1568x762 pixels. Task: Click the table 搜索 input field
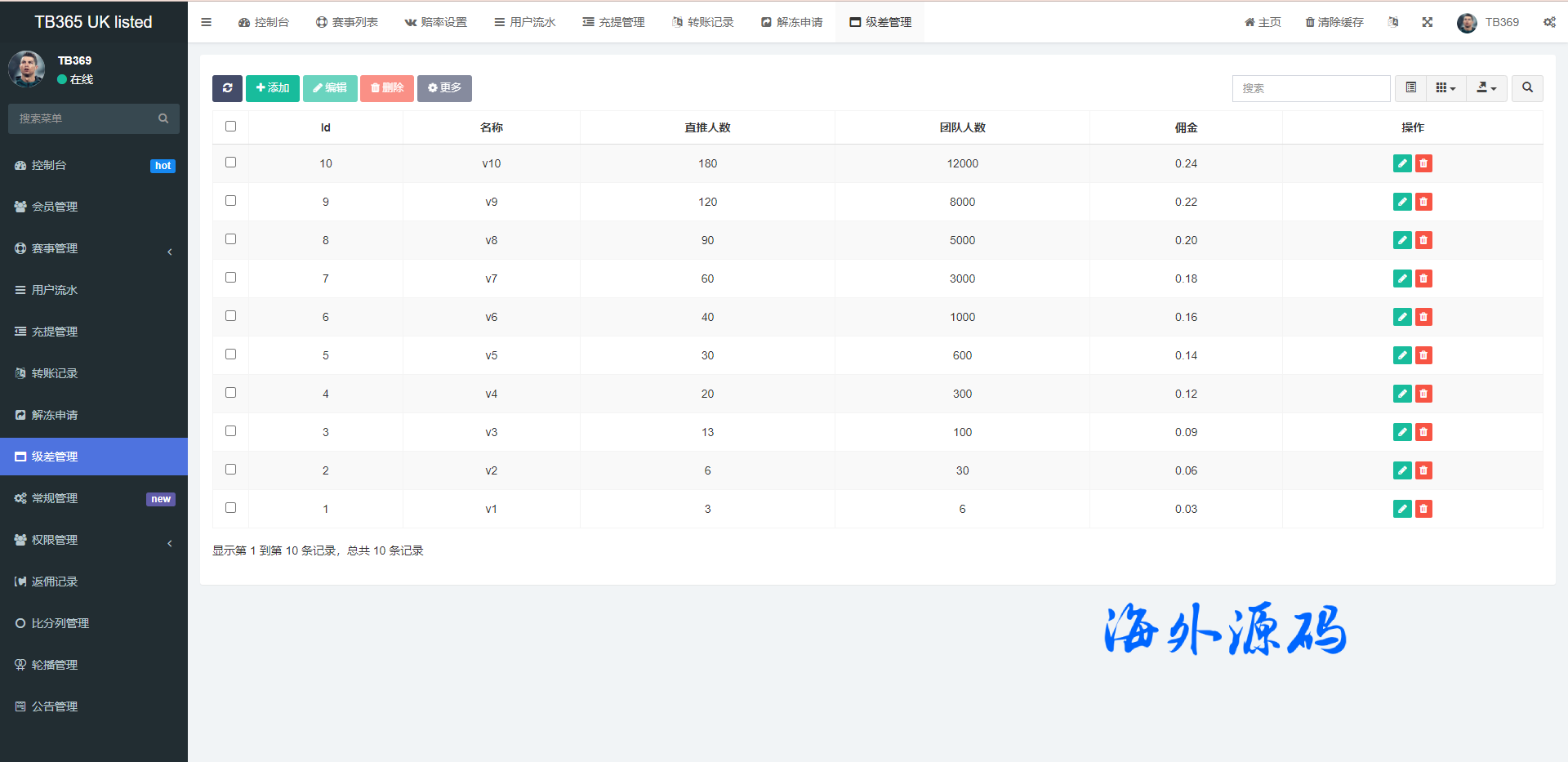click(x=1311, y=88)
